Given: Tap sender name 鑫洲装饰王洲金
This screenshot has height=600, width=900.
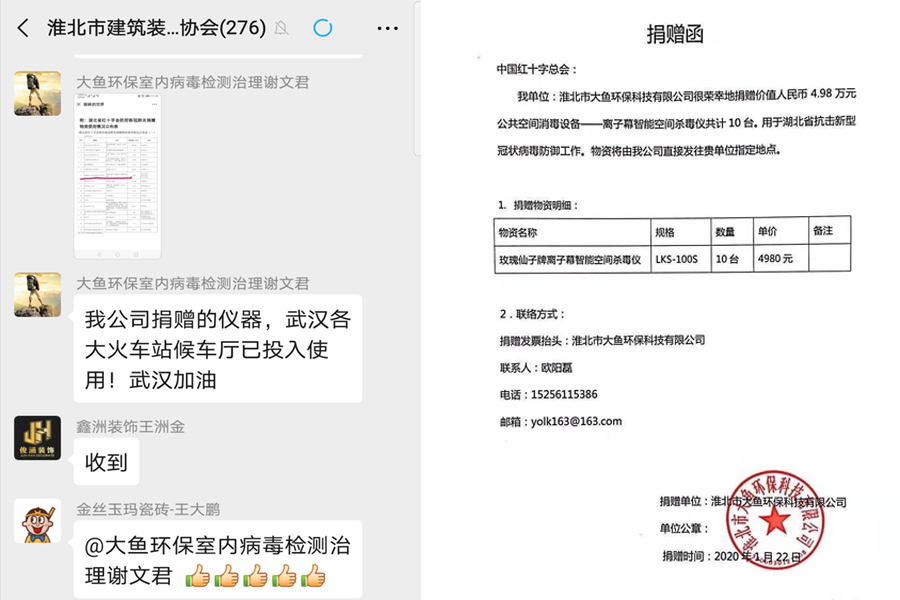Looking at the screenshot, I should pos(131,427).
